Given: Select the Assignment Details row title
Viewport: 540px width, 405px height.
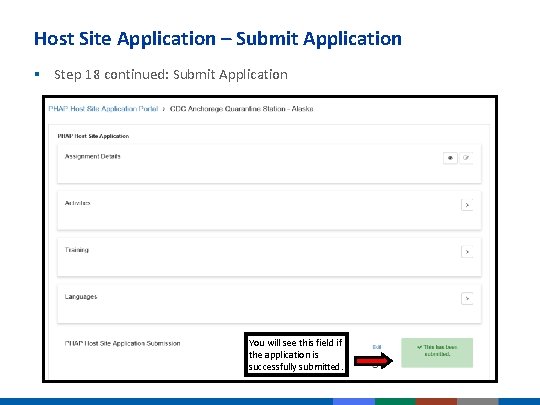Looking at the screenshot, I should pyautogui.click(x=92, y=156).
